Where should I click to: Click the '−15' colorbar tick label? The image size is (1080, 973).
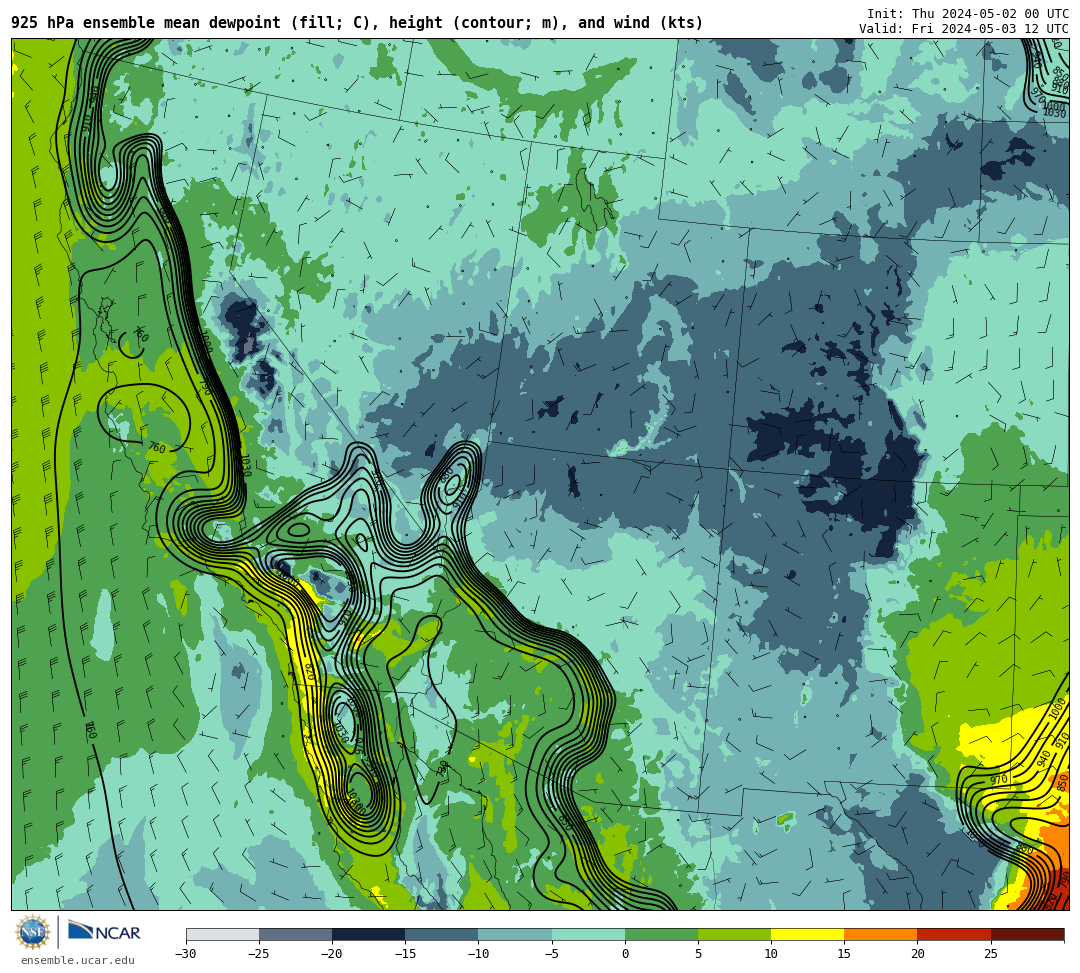tap(405, 954)
